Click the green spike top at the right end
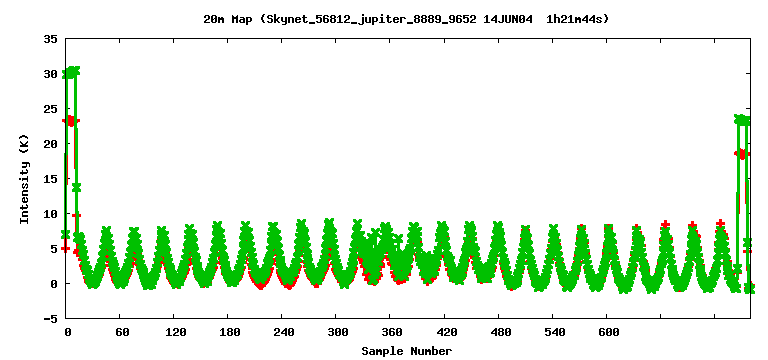The image size is (768, 360). [x=743, y=119]
